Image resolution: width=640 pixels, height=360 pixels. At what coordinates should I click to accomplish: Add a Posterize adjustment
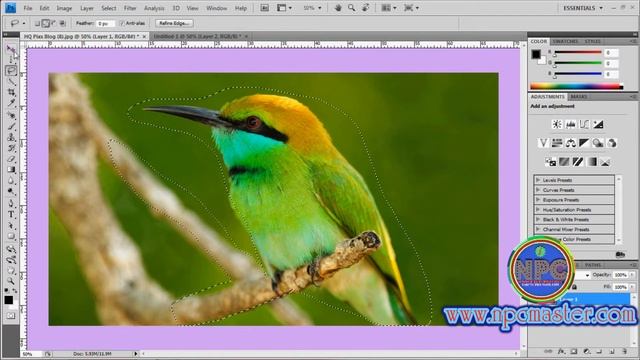564,162
